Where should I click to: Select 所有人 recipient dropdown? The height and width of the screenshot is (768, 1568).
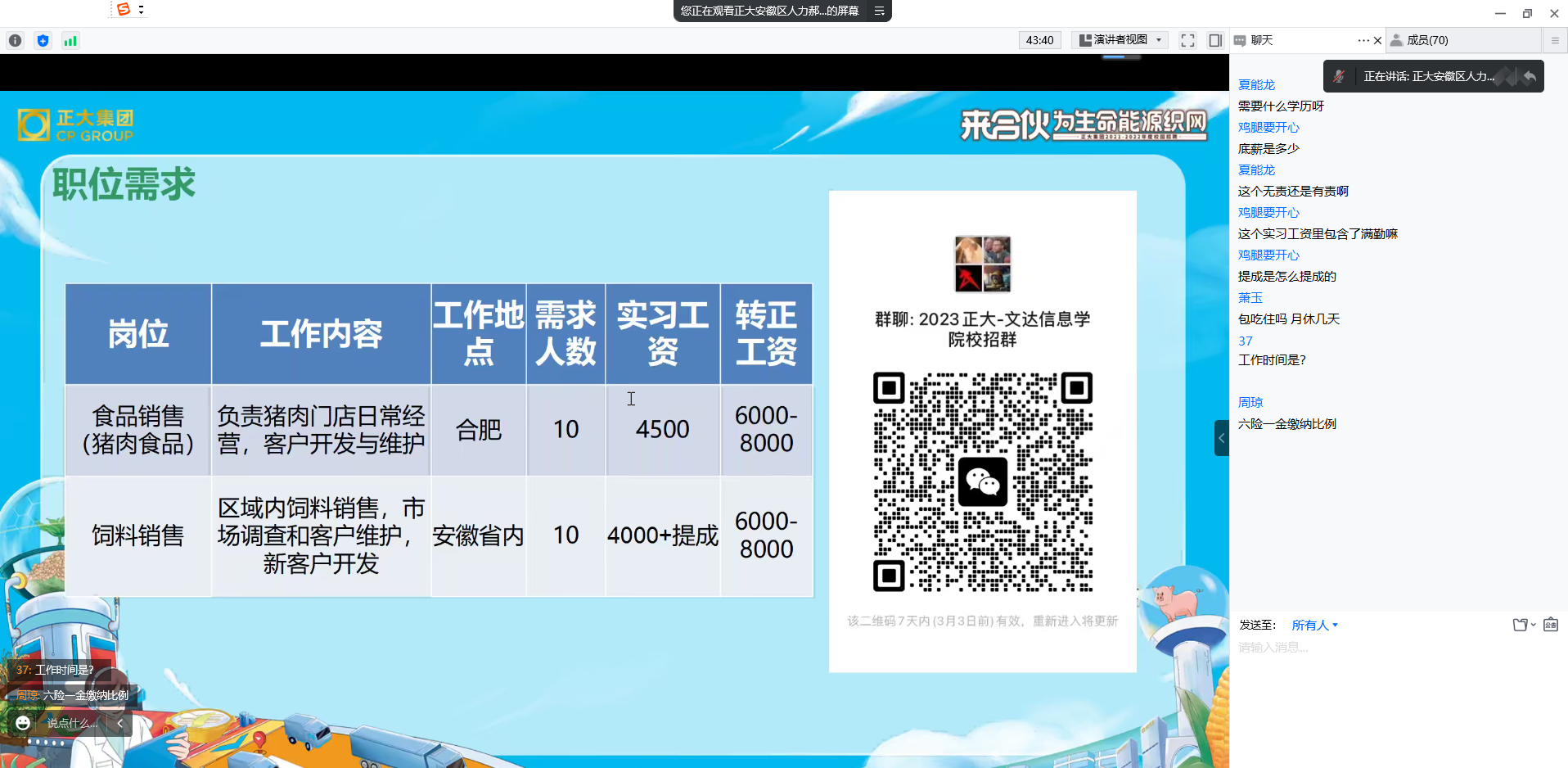click(1314, 625)
